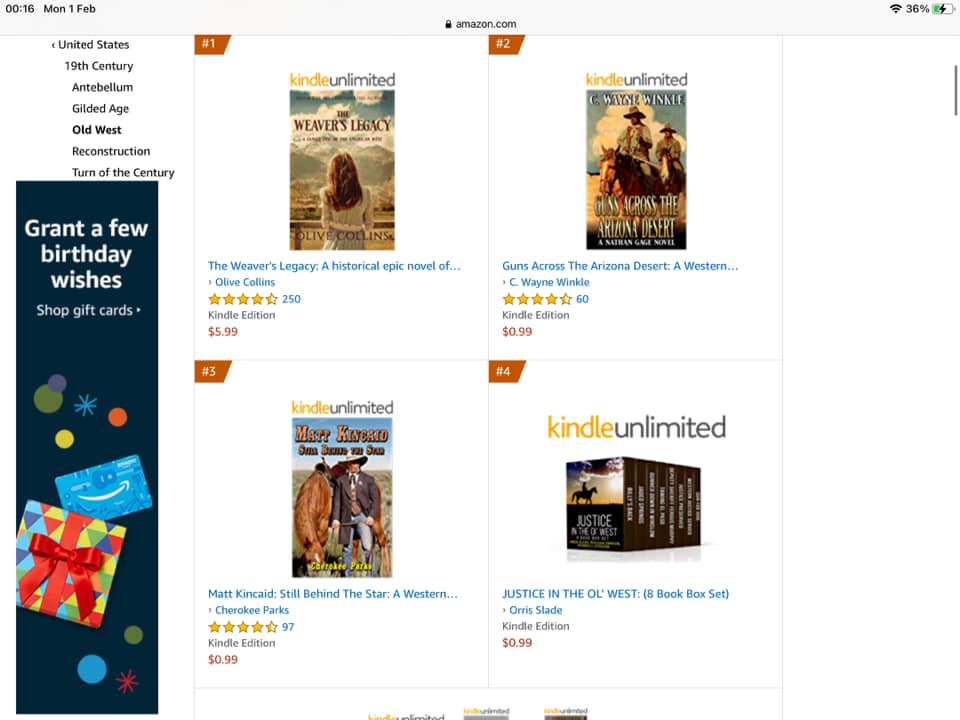960x720 pixels.
Task: Tap kindleunlimited logo above Justice box set
Action: (x=636, y=427)
